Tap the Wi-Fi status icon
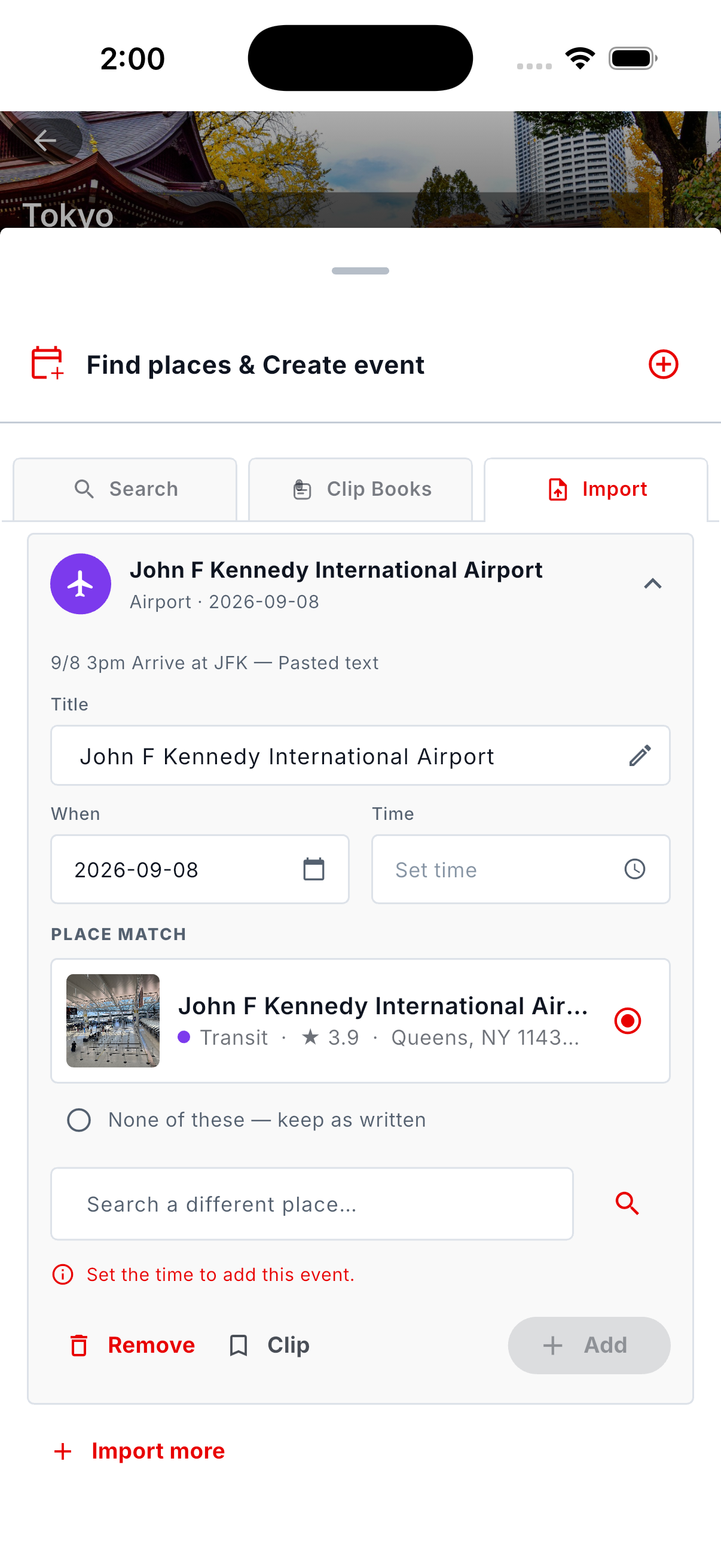This screenshot has width=721, height=1568. pos(580,59)
